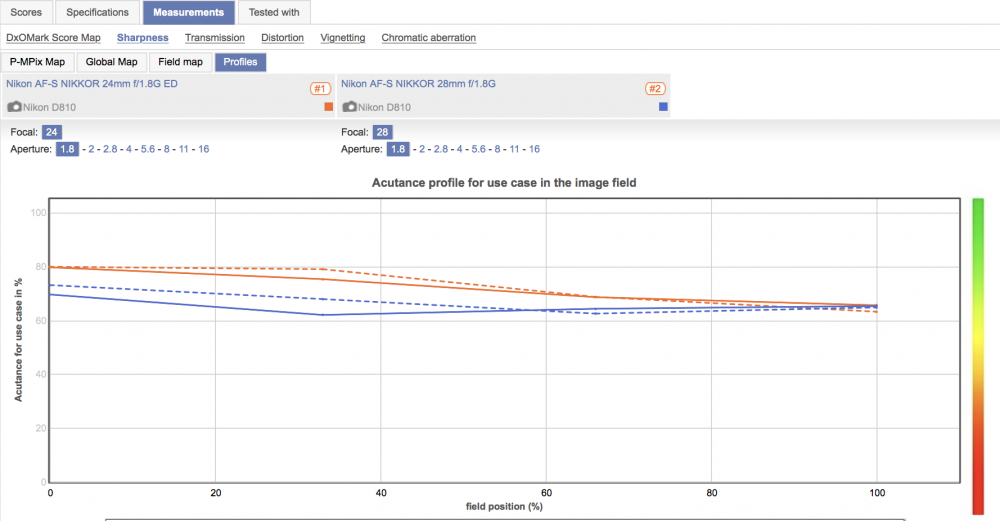Open the Nikon AF-S NIKKOR 24mm f/1.8G ED link

coord(92,84)
